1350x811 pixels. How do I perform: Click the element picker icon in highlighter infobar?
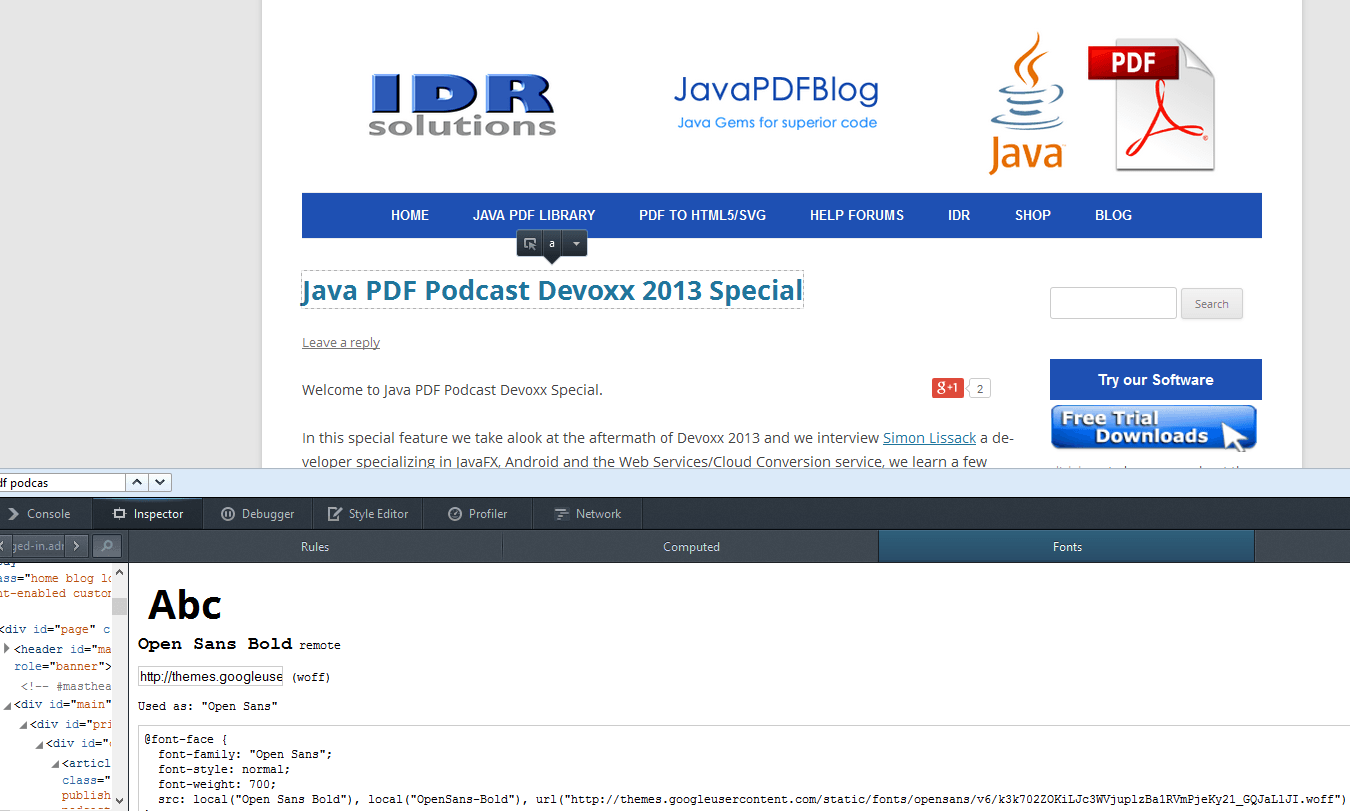[x=530, y=243]
